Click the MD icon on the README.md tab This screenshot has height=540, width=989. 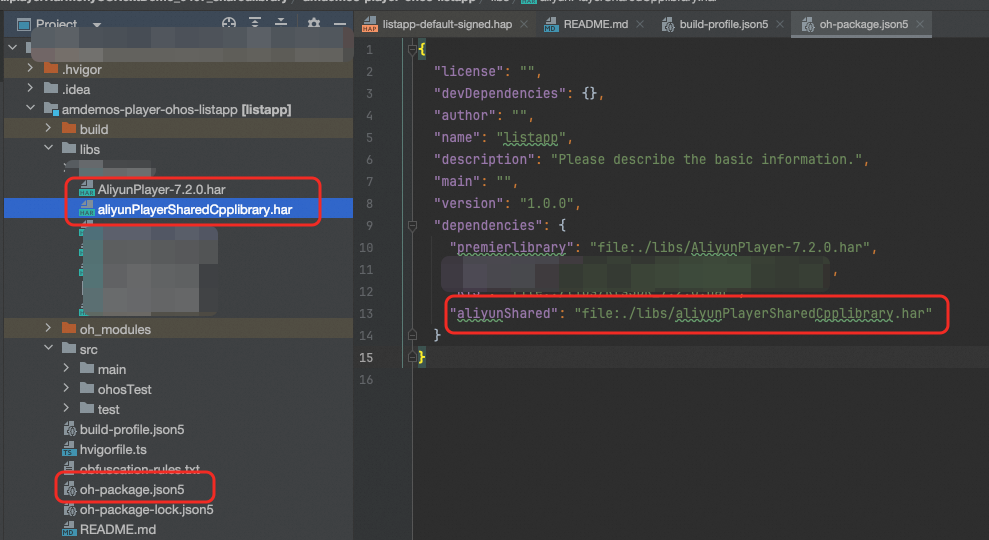point(551,24)
